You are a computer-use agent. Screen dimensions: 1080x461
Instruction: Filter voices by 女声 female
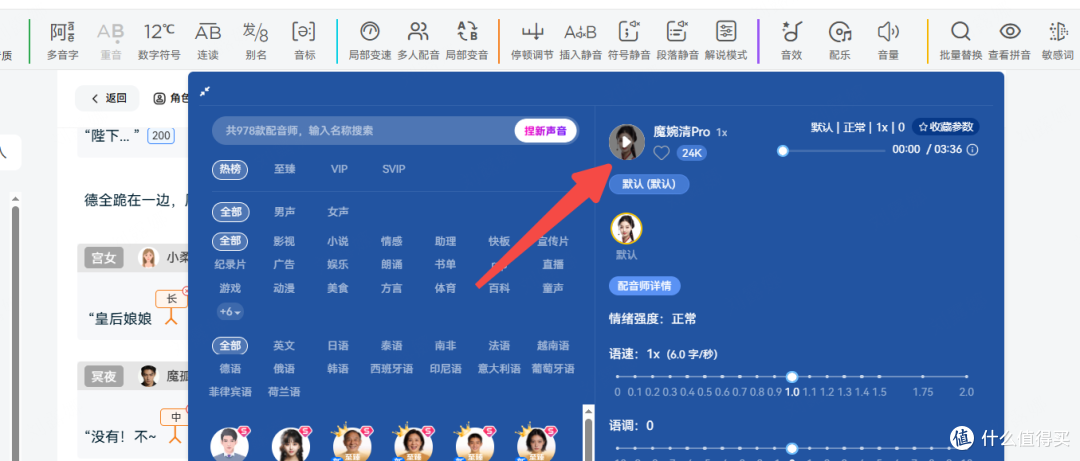338,212
